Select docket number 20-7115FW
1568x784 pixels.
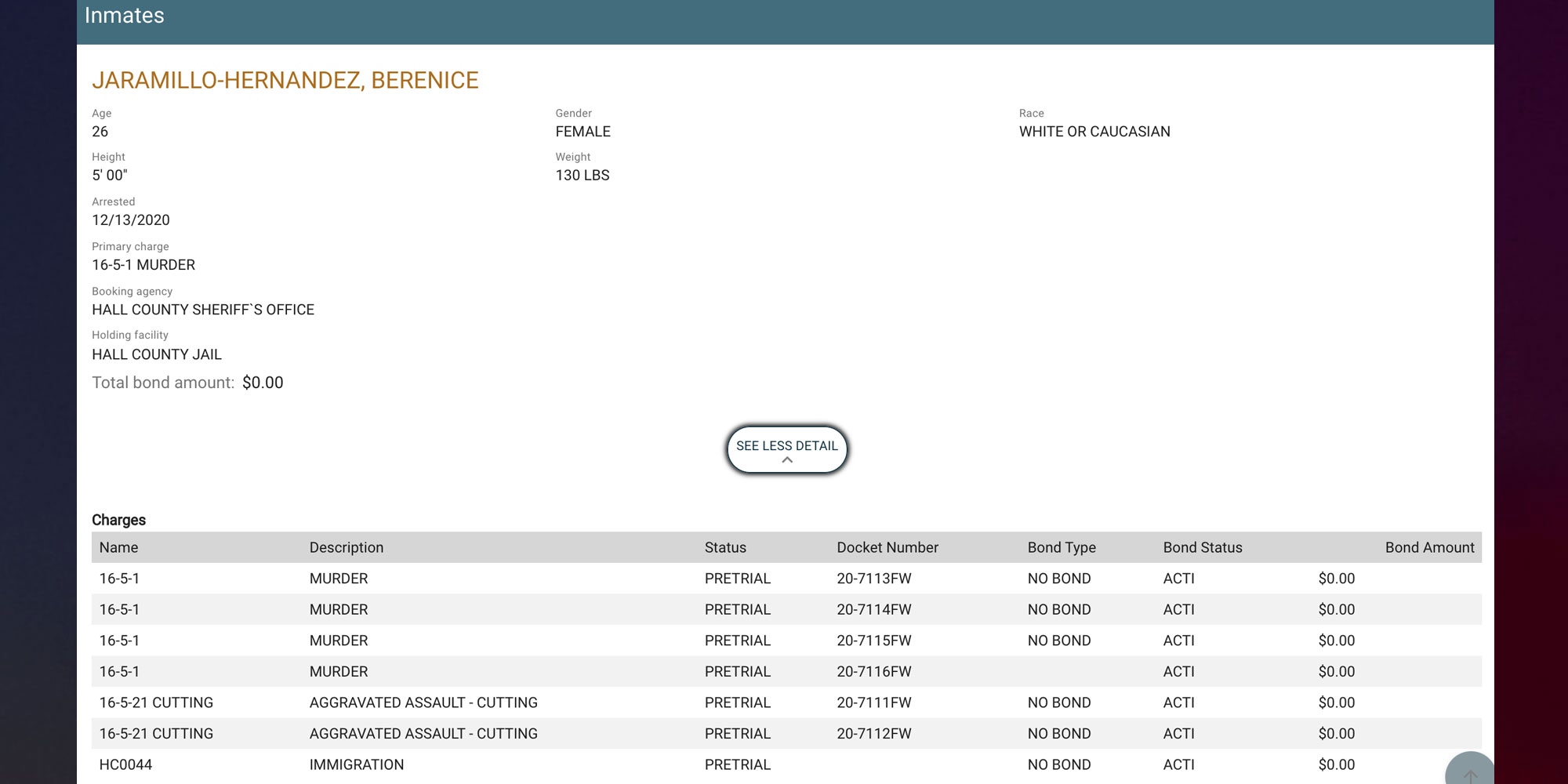tap(874, 641)
